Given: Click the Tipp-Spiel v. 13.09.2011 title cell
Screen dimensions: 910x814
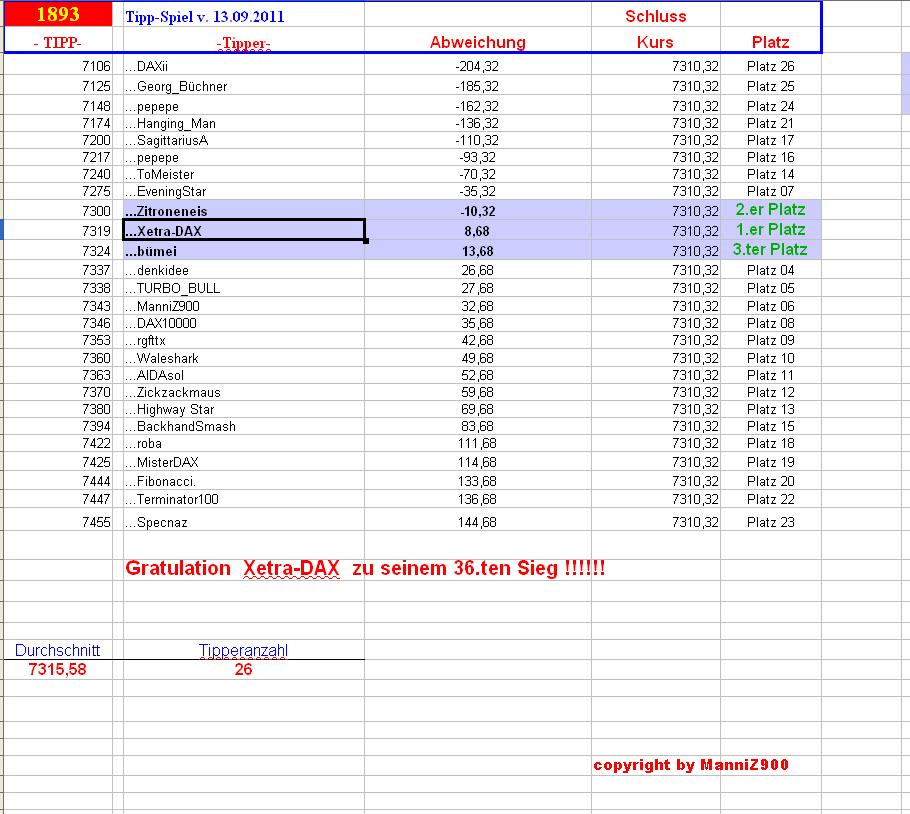Looking at the screenshot, I should click(203, 16).
